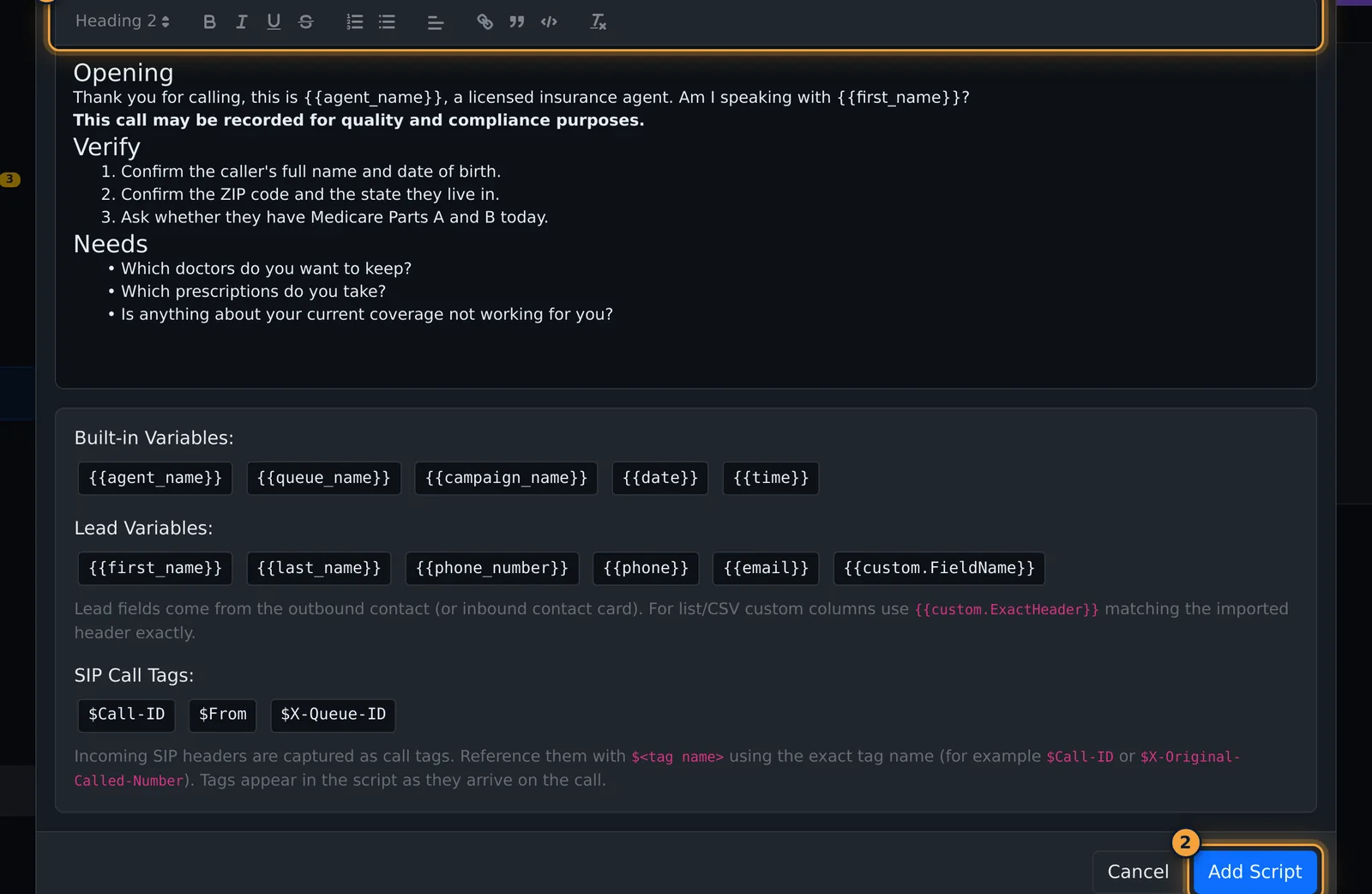Screen dimensions: 1372x894
Task: Insert an ordered numbered list
Action: click(x=354, y=22)
